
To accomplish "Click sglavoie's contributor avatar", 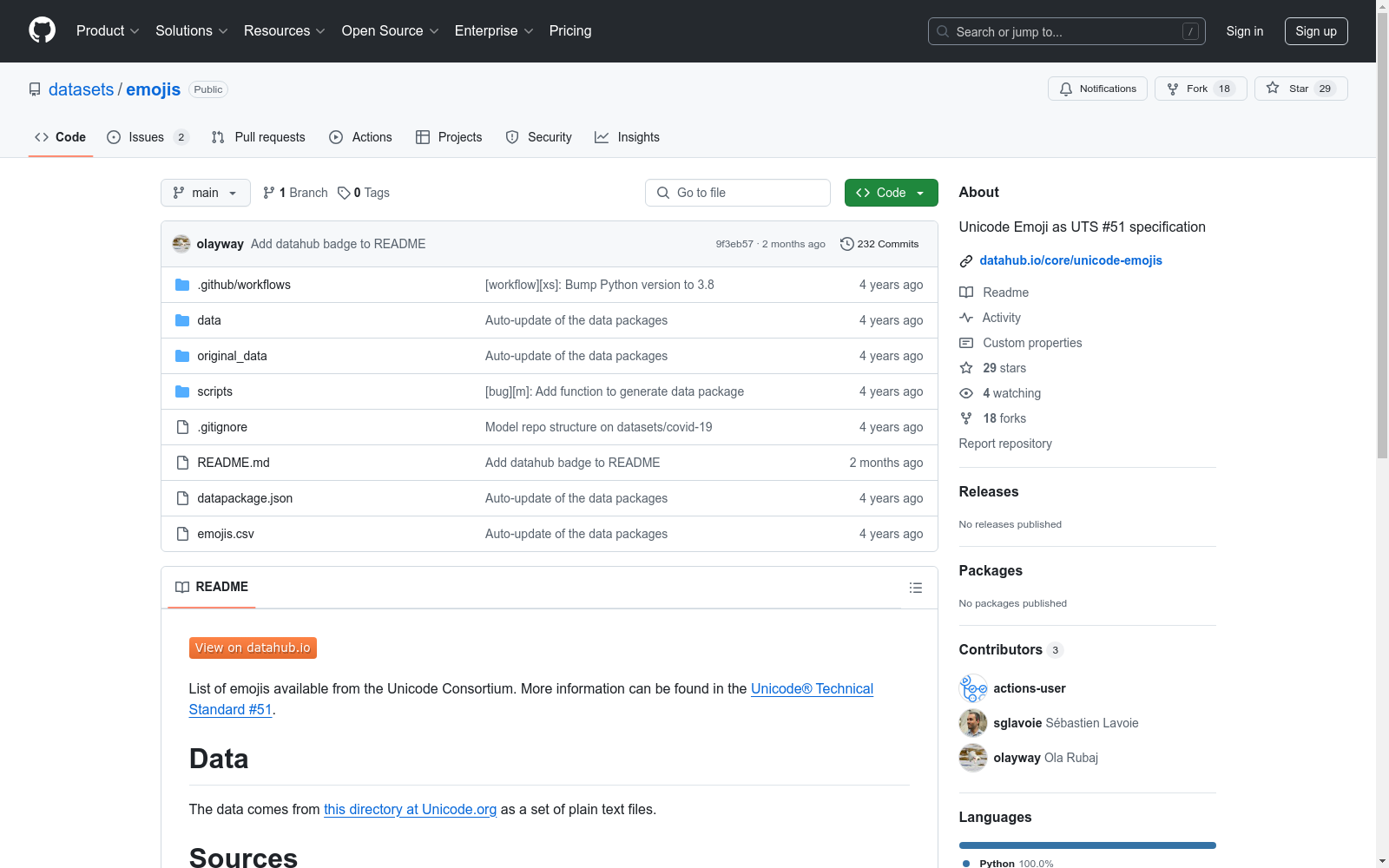I will click(973, 723).
